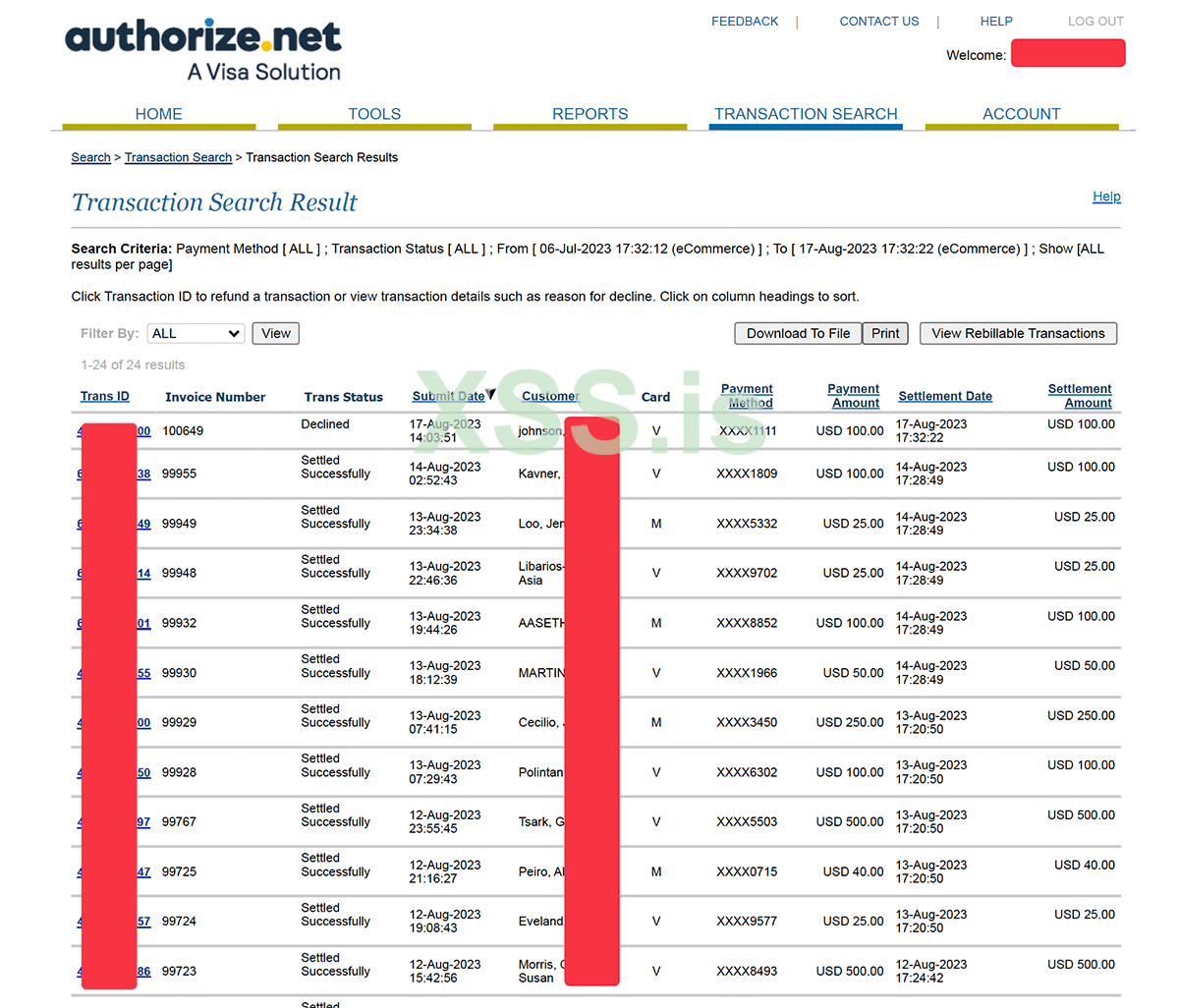The image size is (1179, 1008).
Task: Click the Help link above the results
Action: 1106,196
